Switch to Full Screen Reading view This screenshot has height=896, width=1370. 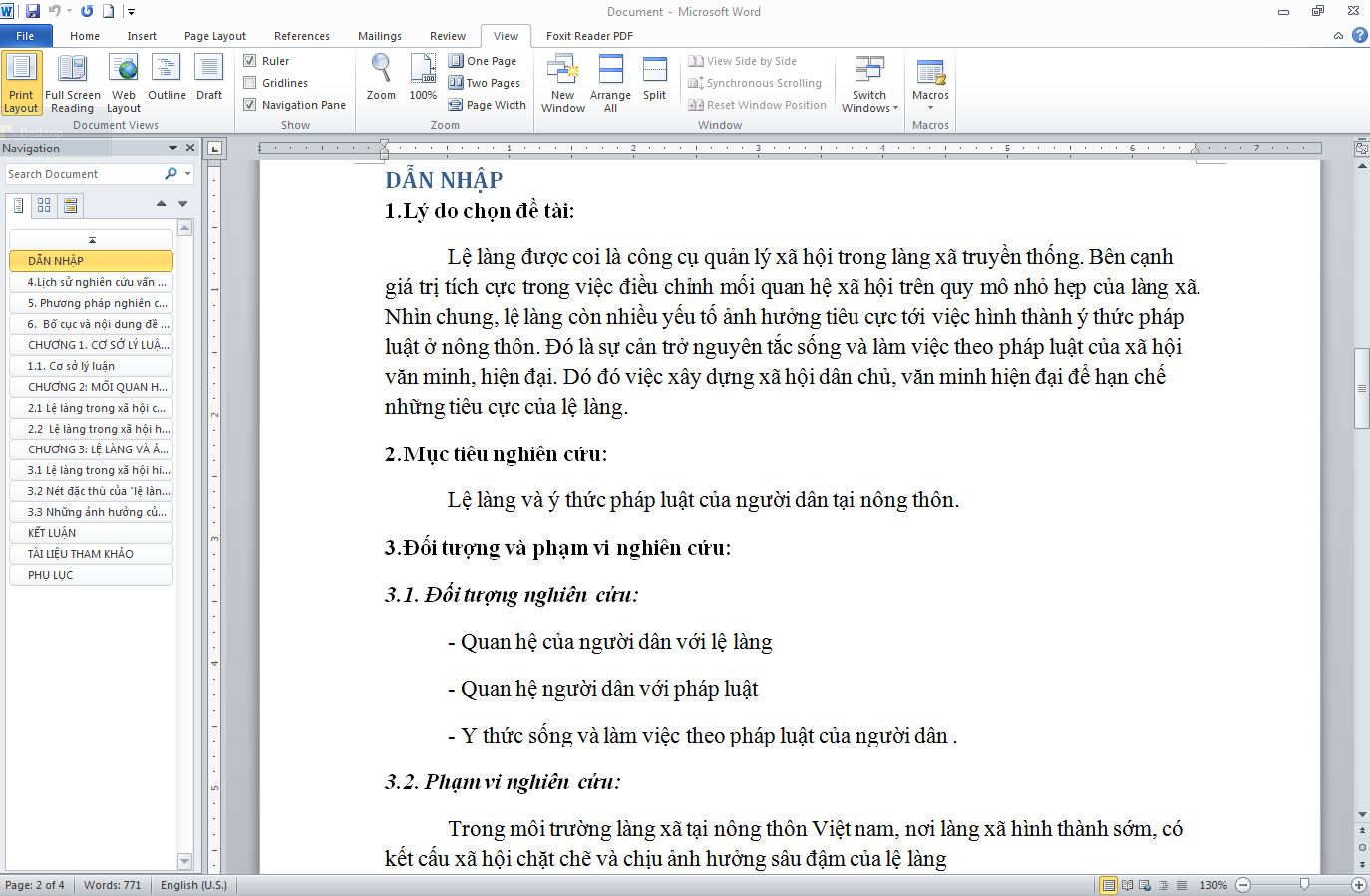(x=72, y=83)
